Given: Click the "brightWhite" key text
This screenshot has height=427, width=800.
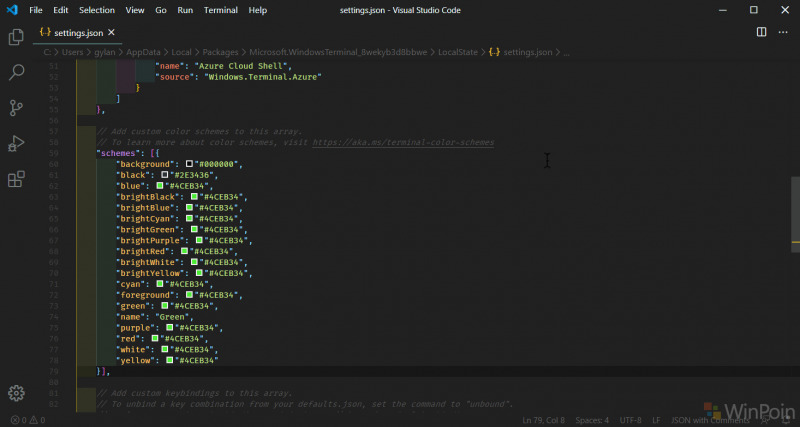Looking at the screenshot, I should tap(149, 262).
